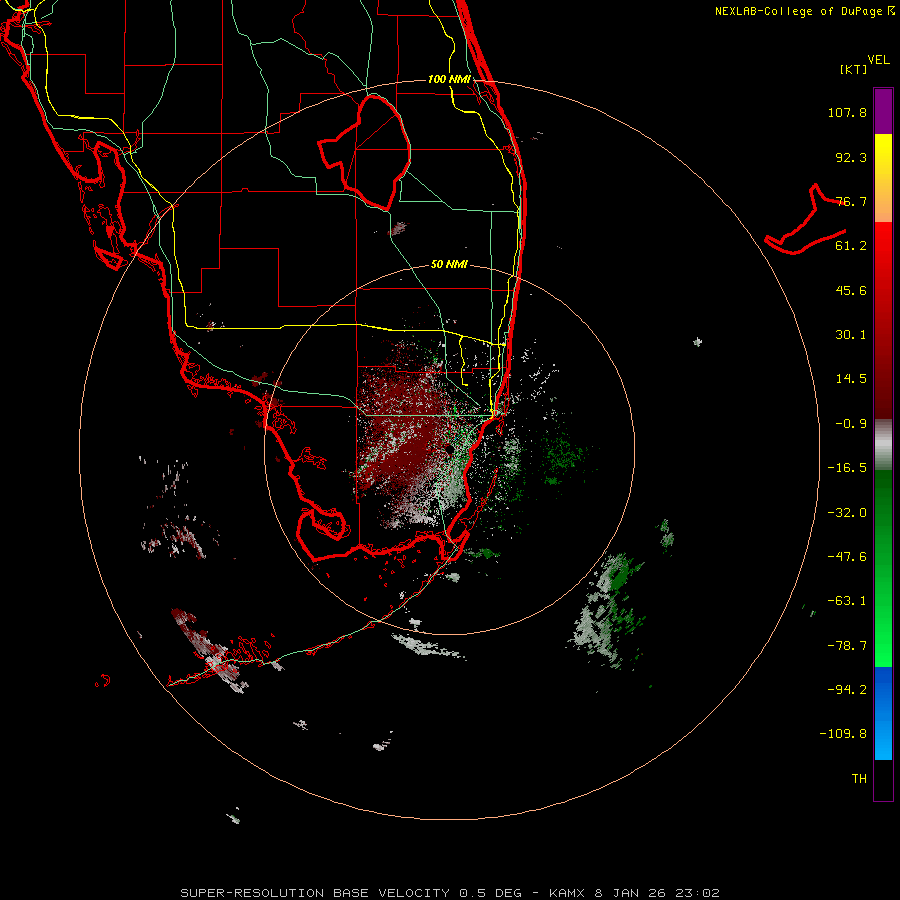Viewport: 900px width, 900px height.
Task: Click Lake Okeechobee outline on the map
Action: pyautogui.click(x=364, y=152)
